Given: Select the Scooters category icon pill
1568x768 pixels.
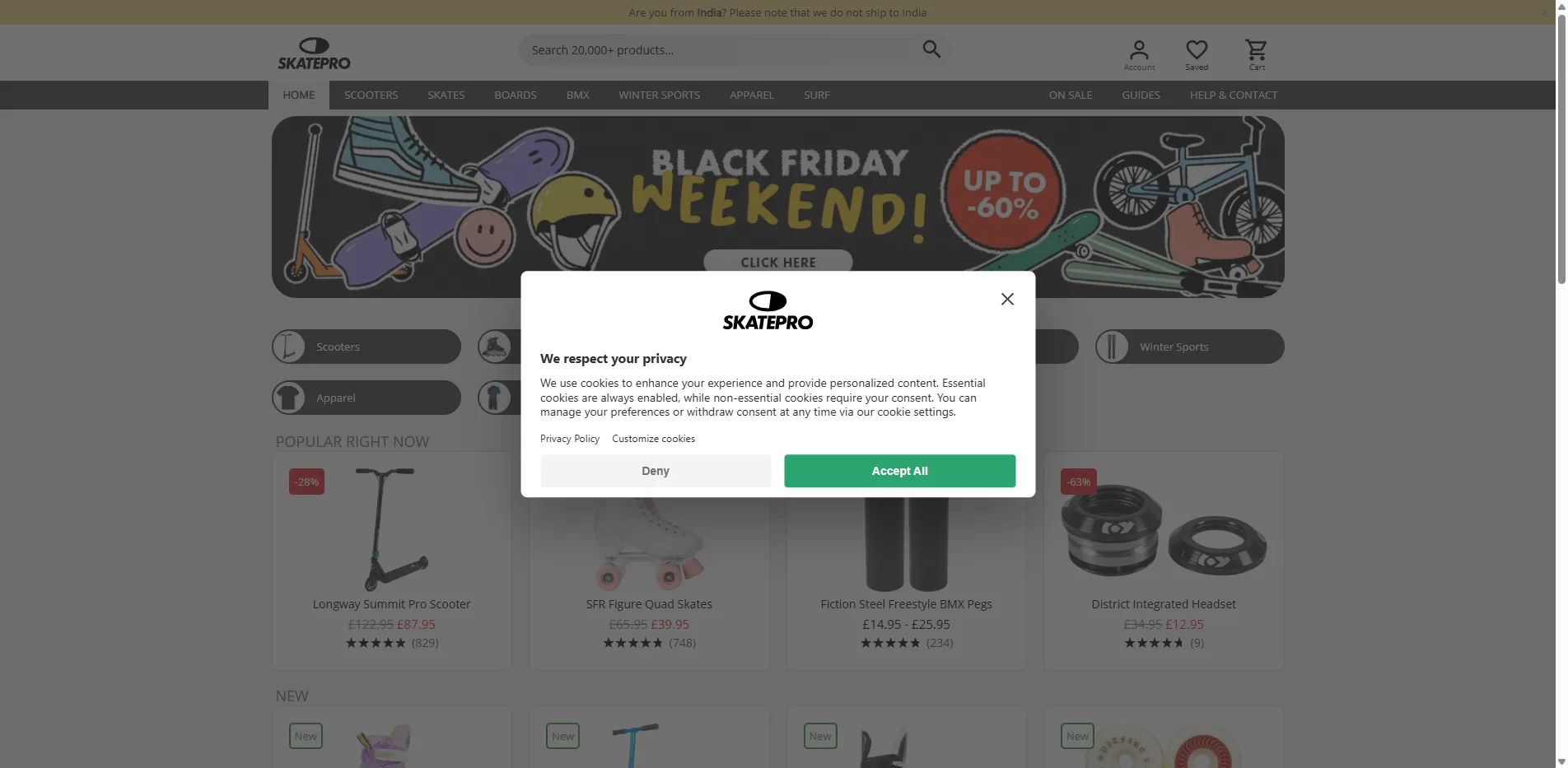Looking at the screenshot, I should pyautogui.click(x=366, y=347).
